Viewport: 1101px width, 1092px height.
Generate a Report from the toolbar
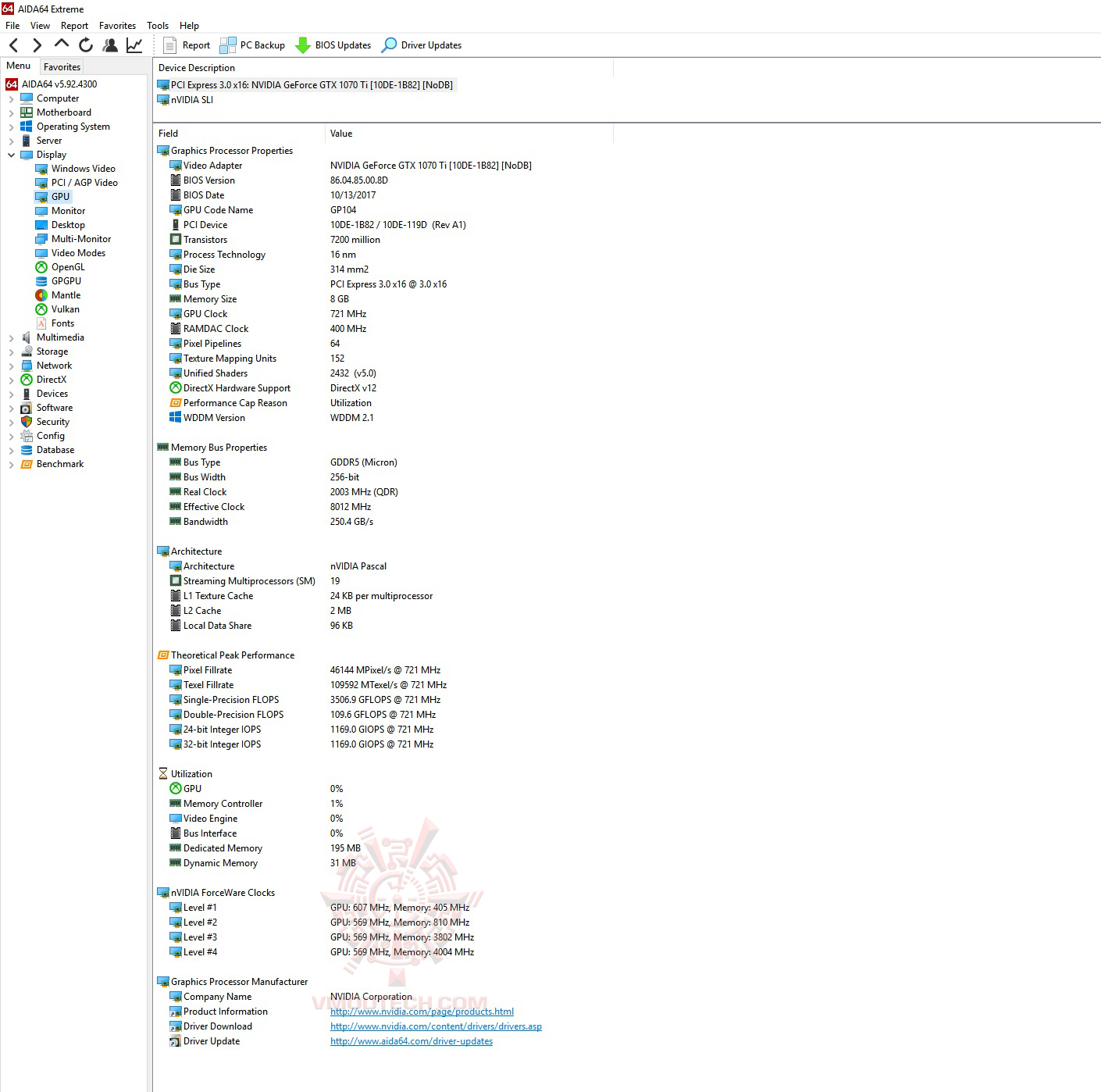(x=187, y=45)
